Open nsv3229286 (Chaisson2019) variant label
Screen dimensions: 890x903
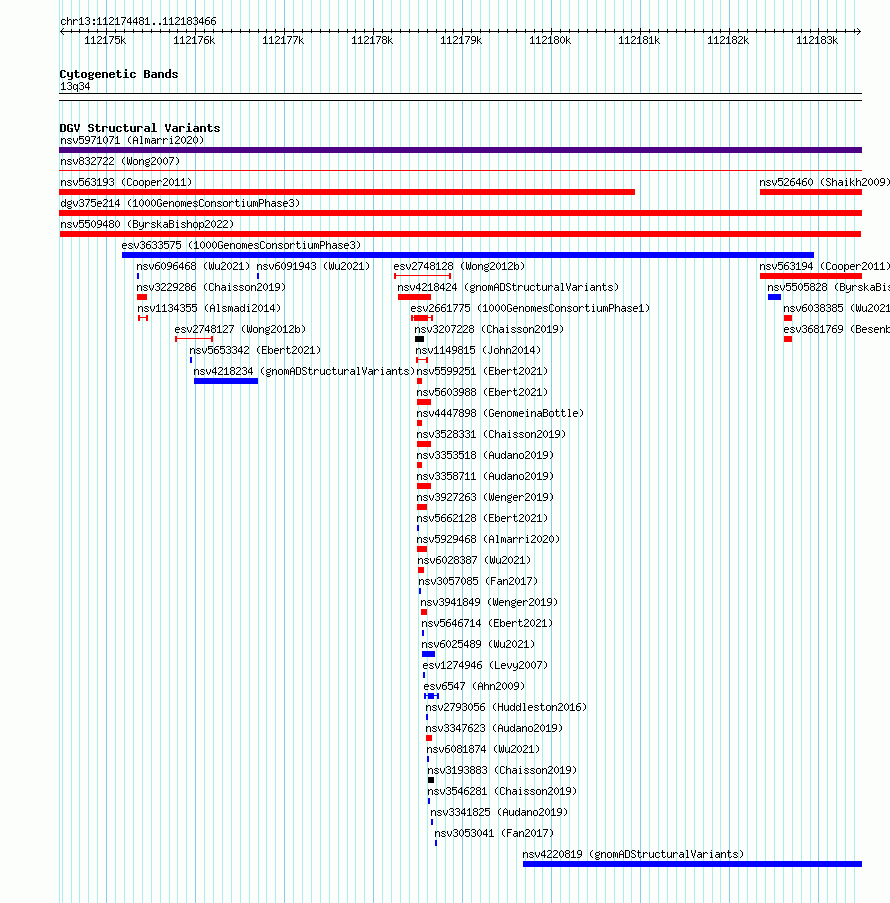tap(211, 287)
